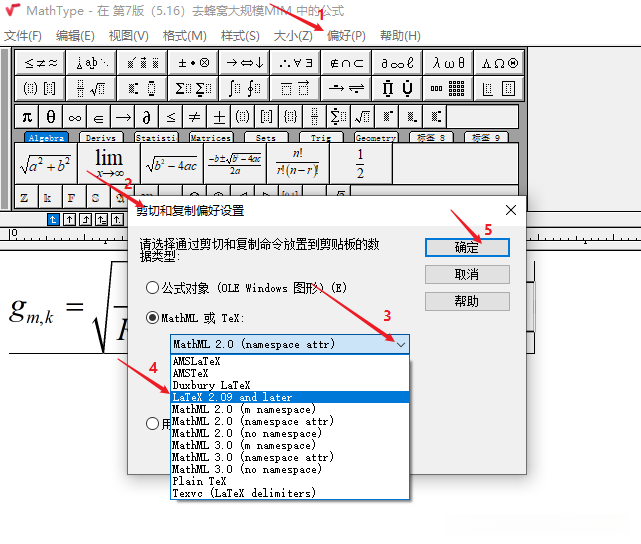Screen dimensions: 641x544
Task: Open the uppercase Greek palette (ΛΩ)
Action: pyautogui.click(x=499, y=63)
